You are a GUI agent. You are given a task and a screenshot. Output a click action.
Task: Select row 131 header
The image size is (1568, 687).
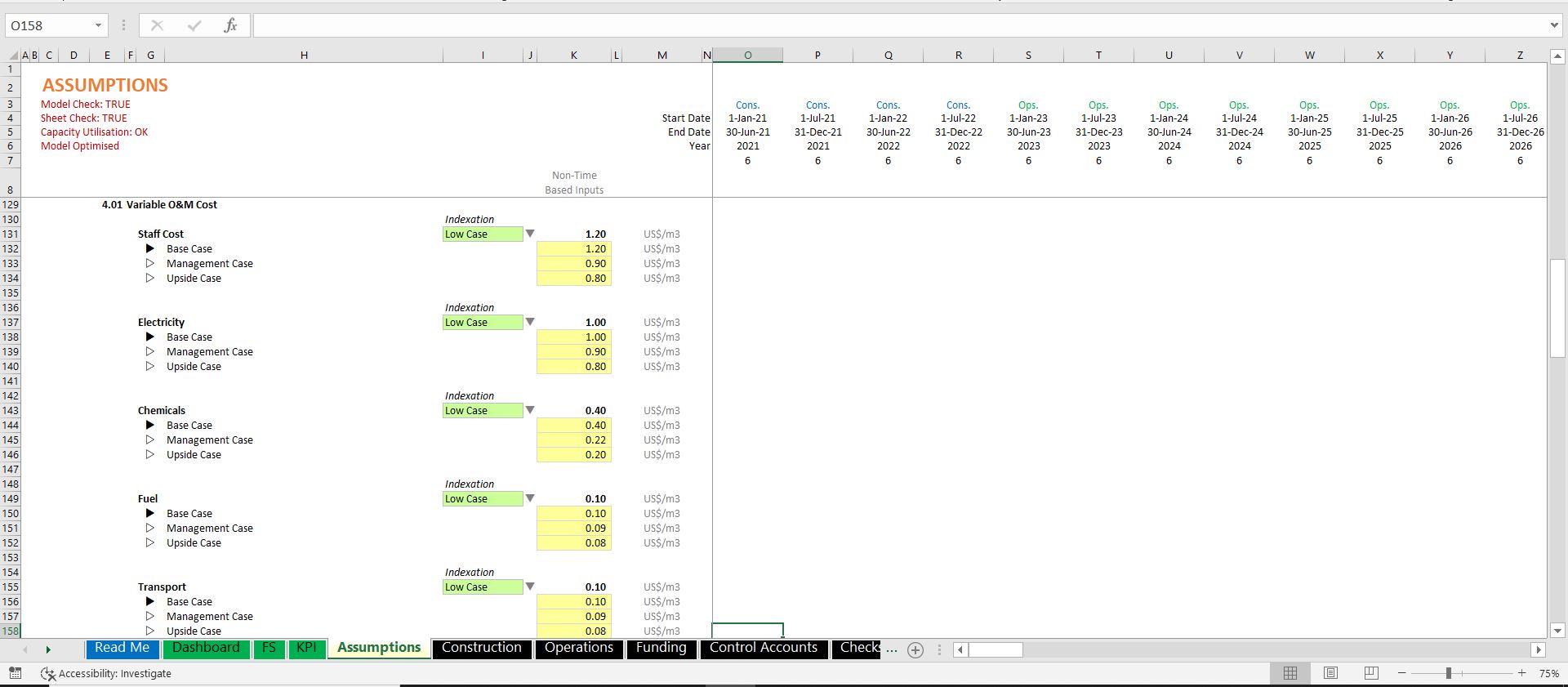point(11,234)
